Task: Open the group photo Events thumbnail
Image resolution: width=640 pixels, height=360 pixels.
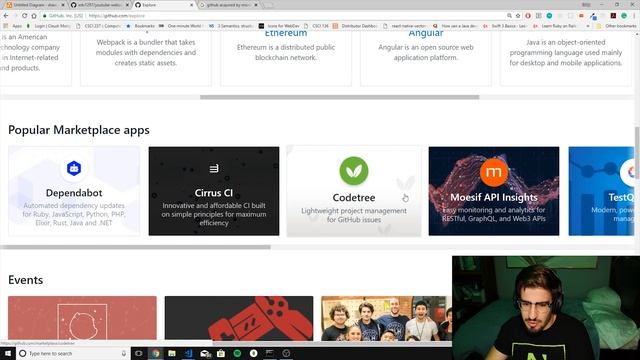Action: click(x=387, y=318)
